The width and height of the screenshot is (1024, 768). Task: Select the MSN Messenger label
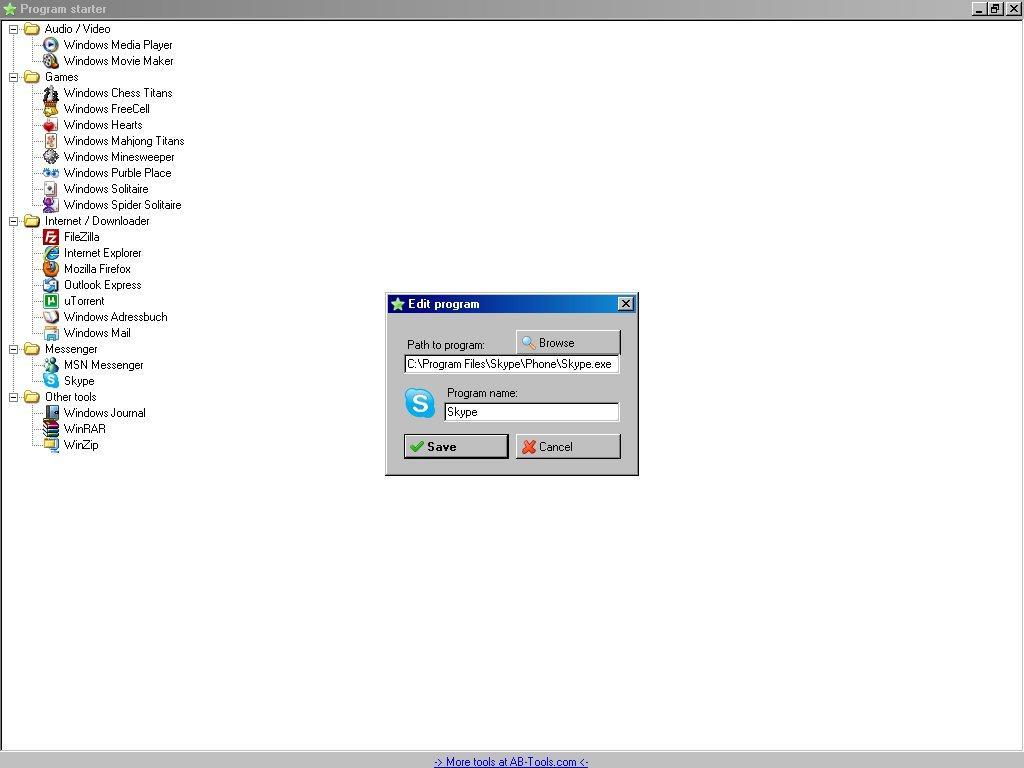click(x=104, y=365)
